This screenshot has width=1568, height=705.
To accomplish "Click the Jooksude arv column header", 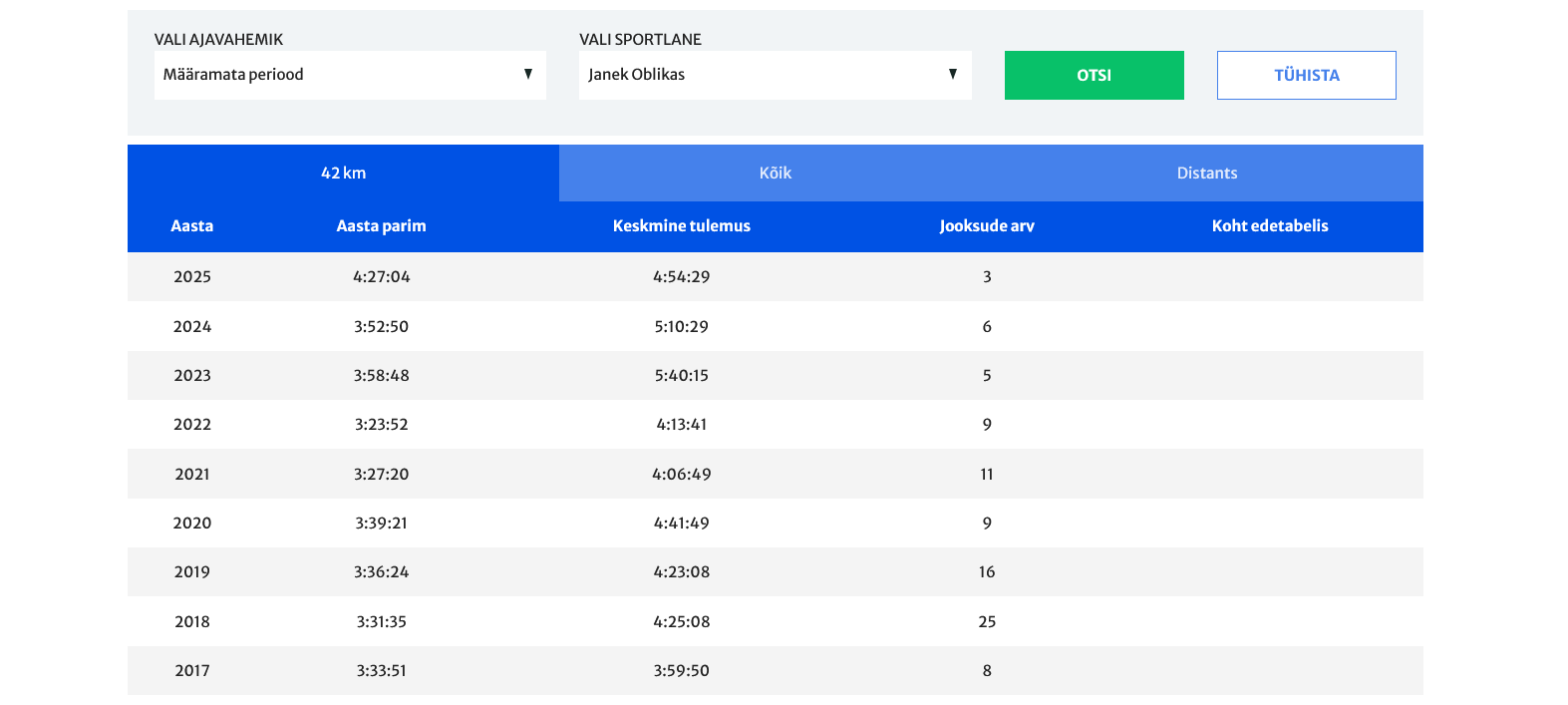I will pyautogui.click(x=986, y=226).
